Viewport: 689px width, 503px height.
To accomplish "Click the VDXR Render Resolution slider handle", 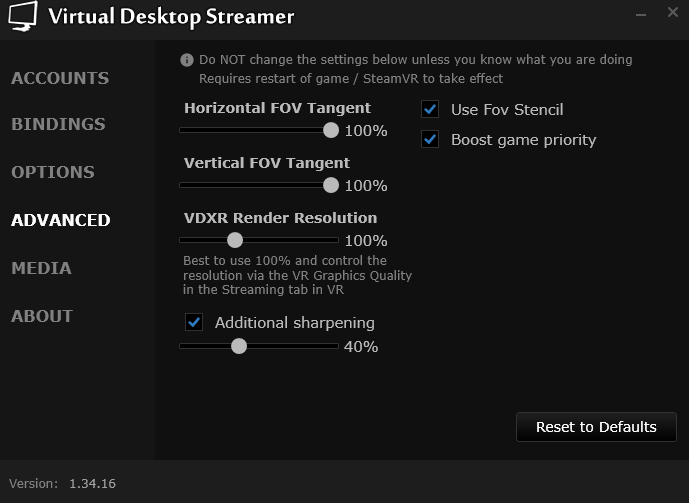I will (235, 240).
